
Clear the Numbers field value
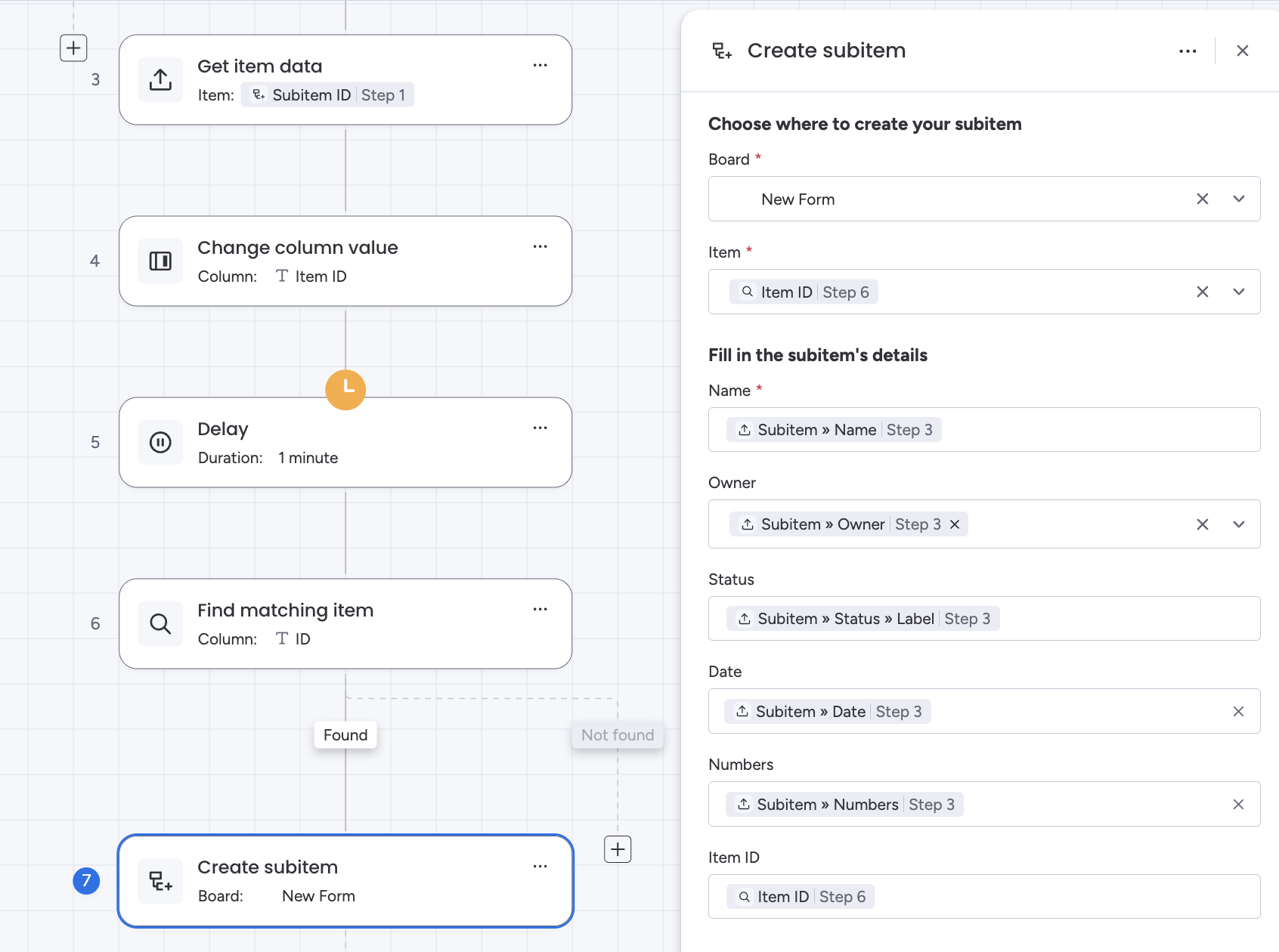coord(1238,805)
